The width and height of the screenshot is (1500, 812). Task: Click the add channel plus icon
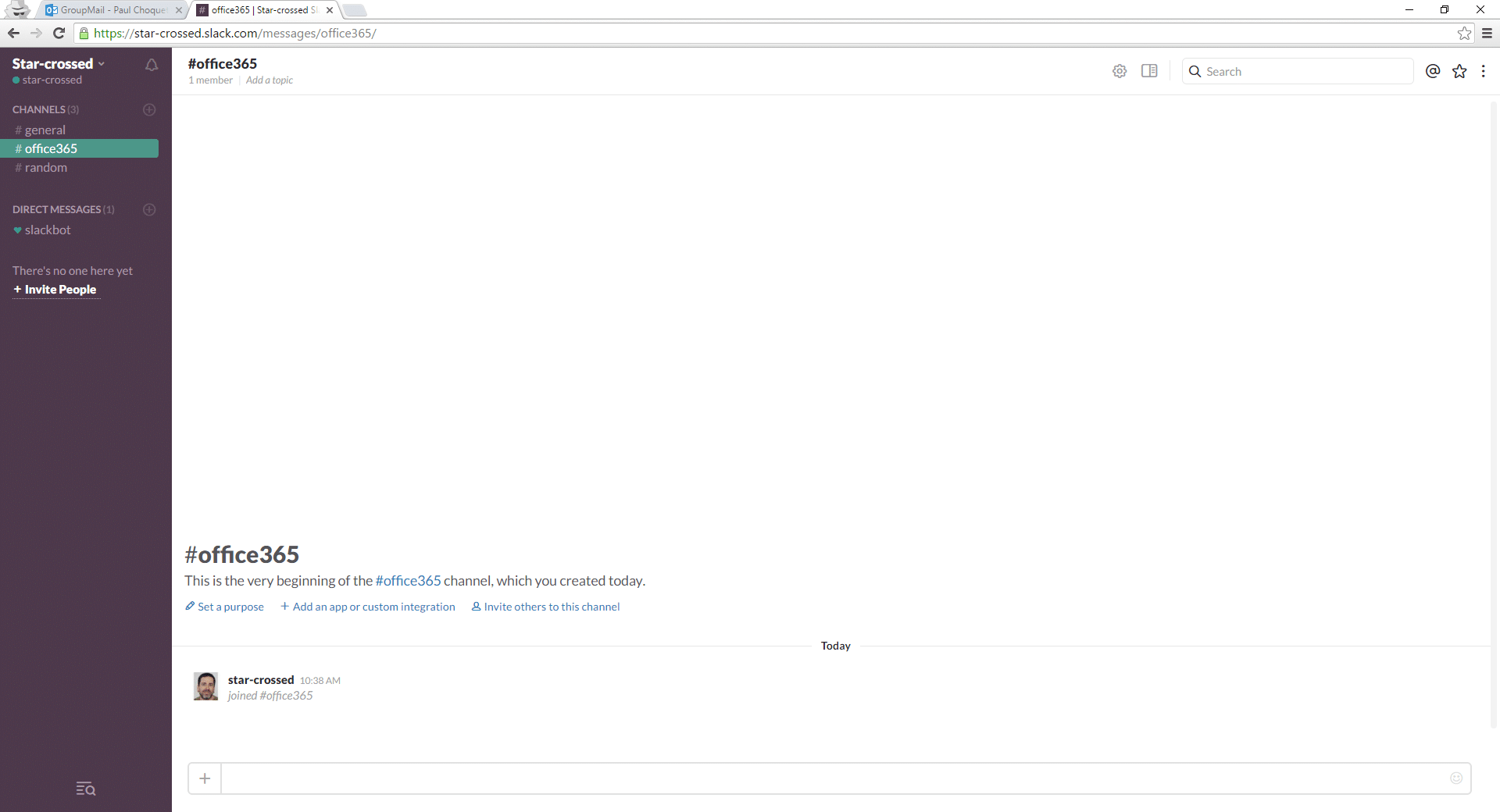(x=149, y=109)
